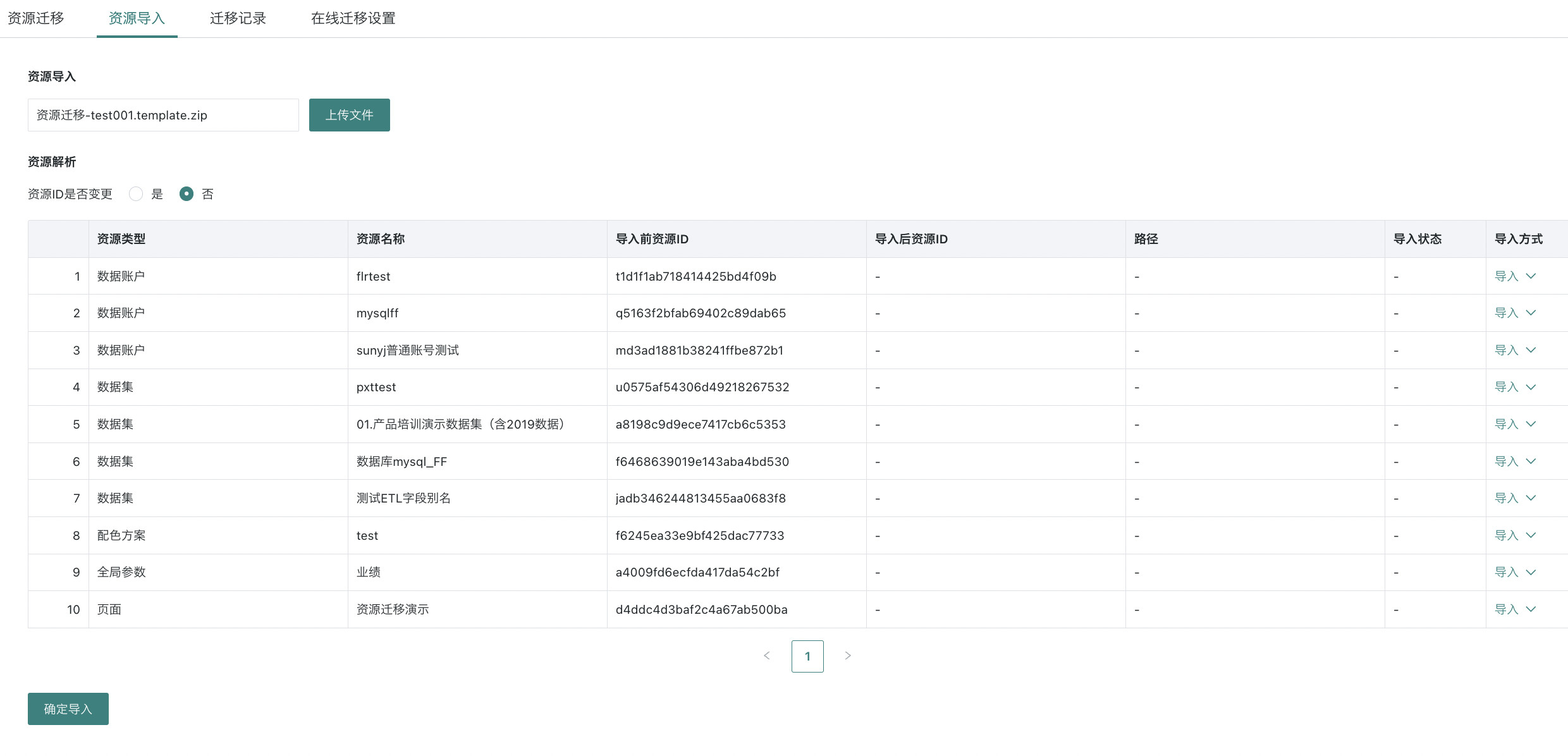The image size is (1568, 756).
Task: Click chevron icon in flrtest row
Action: [1531, 276]
